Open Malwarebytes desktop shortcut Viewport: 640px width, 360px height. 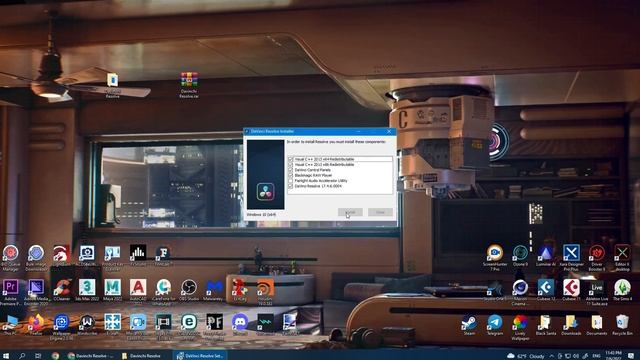(x=214, y=290)
